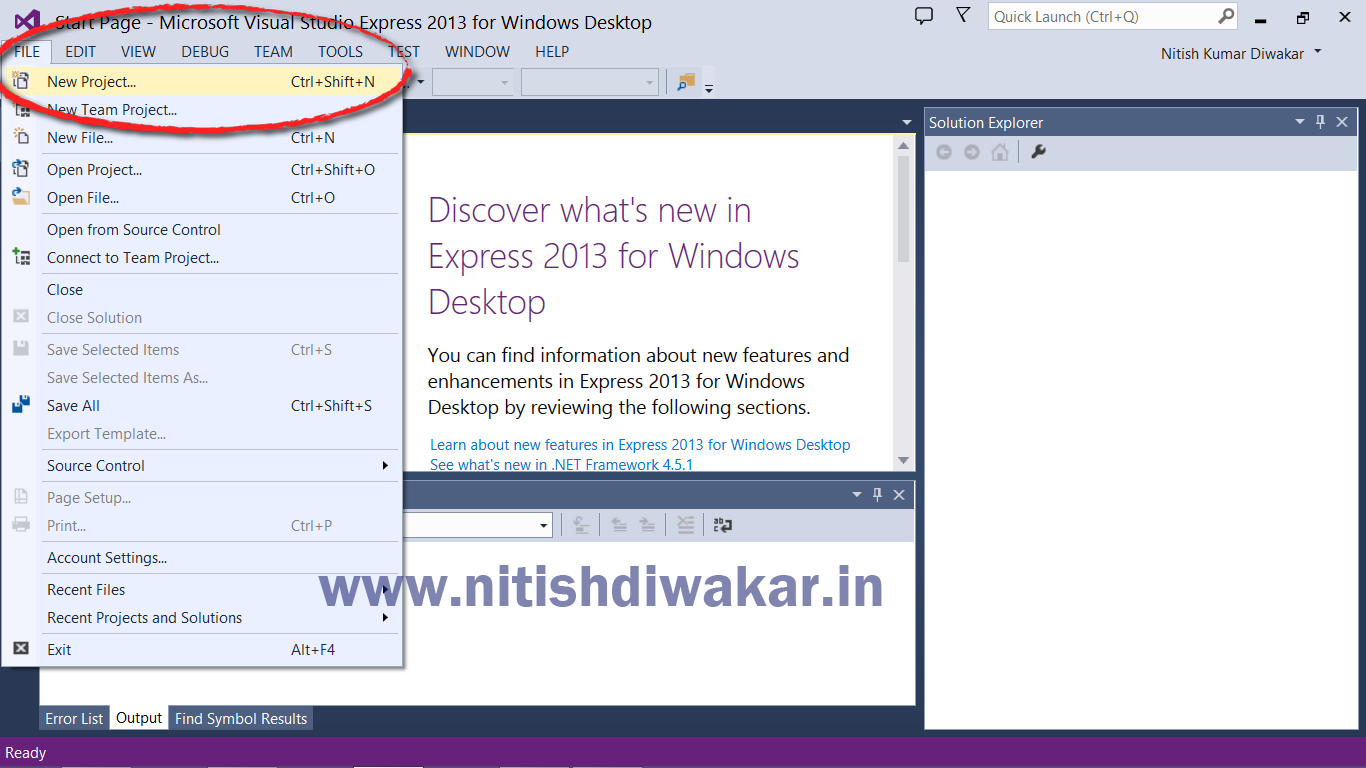Open the narrow empty toolbar combo box
This screenshot has width=1366, height=768.
click(x=474, y=82)
